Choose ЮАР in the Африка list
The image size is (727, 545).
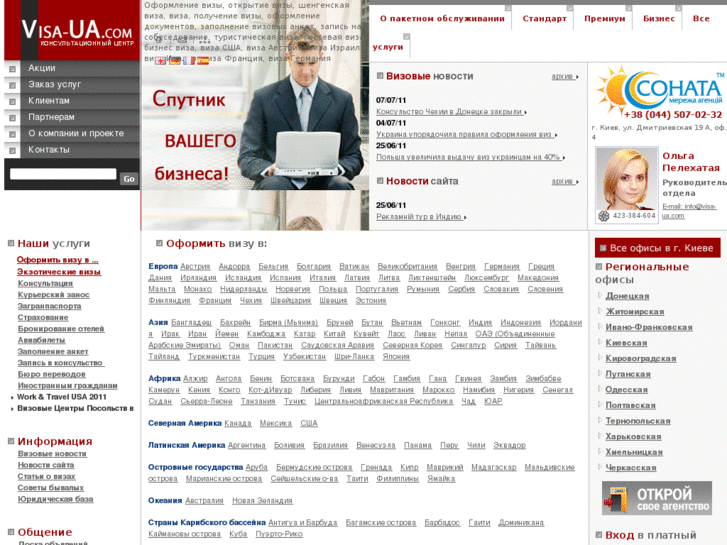493,402
